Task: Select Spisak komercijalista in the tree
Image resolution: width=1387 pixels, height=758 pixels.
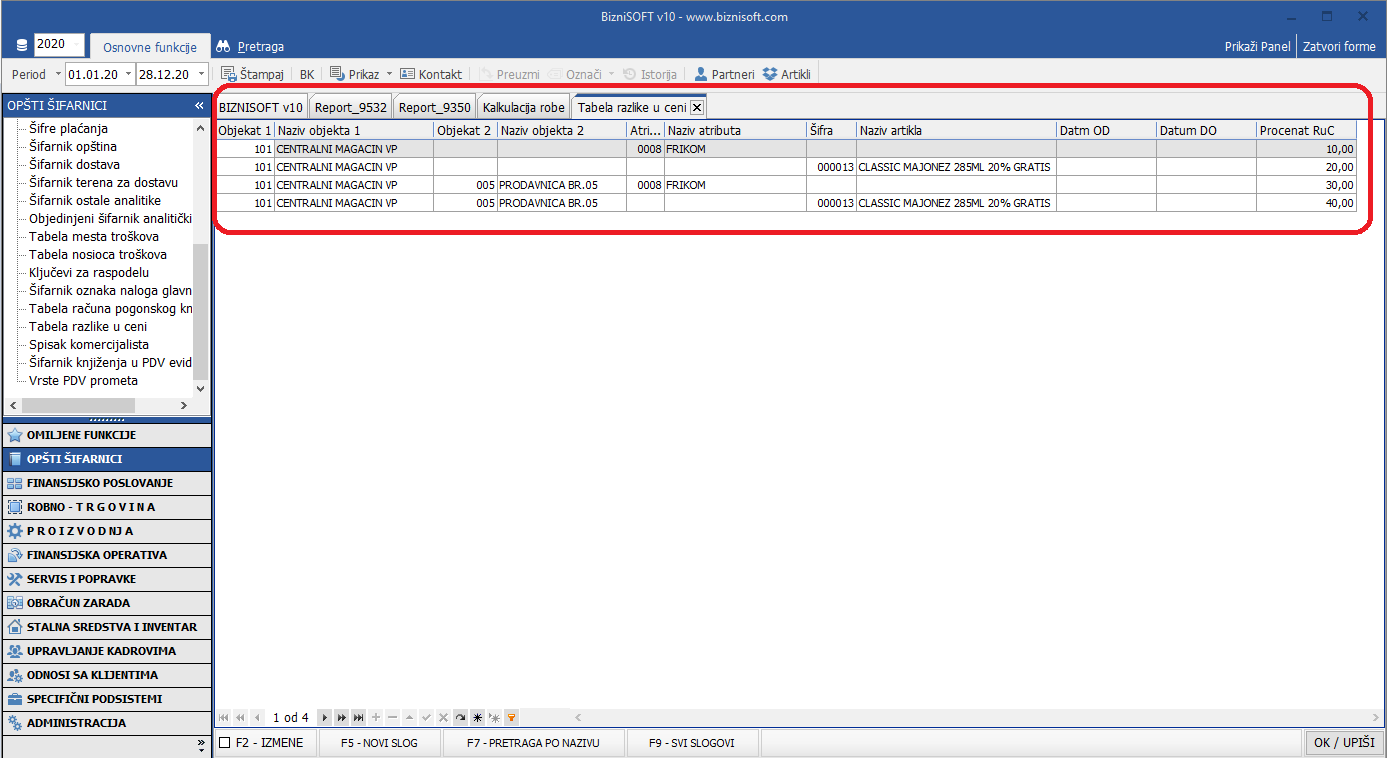Action: pos(89,345)
